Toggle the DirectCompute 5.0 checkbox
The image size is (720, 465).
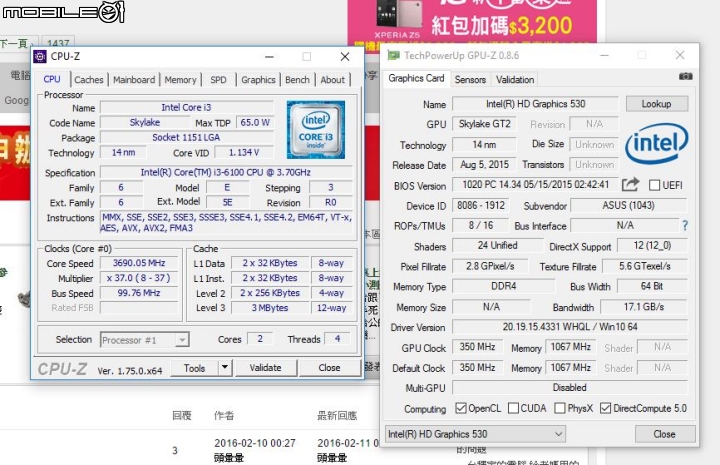click(606, 408)
